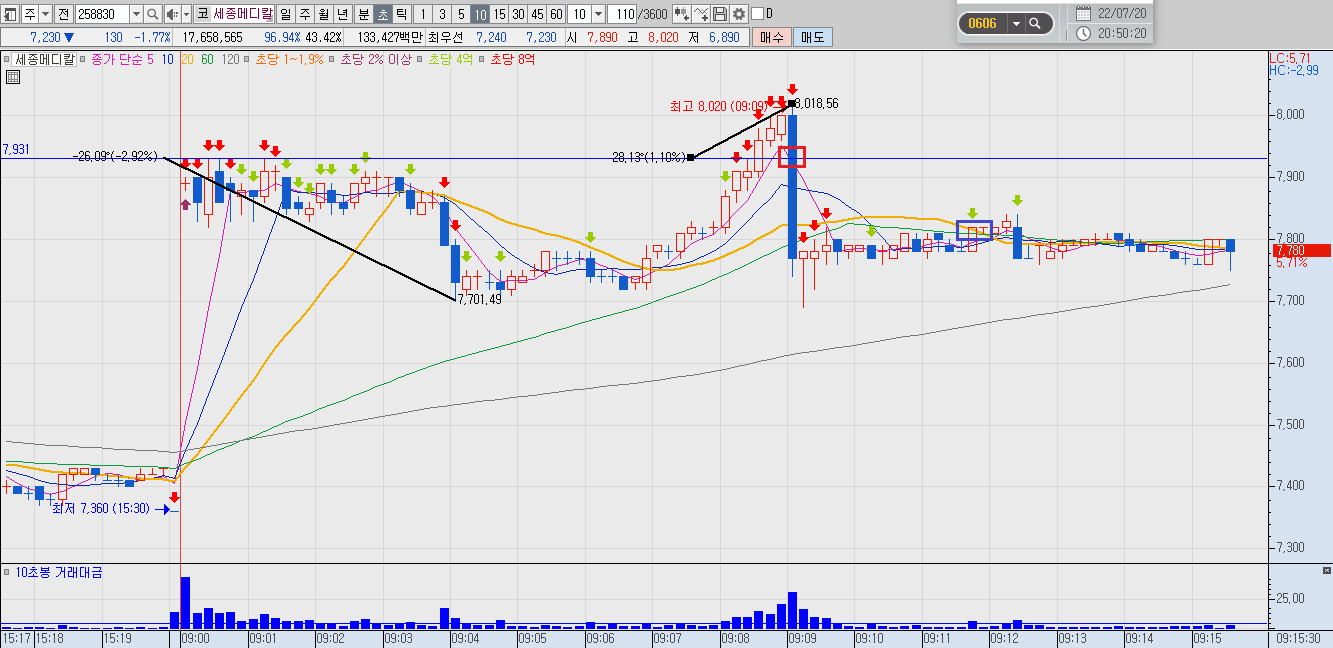
Task: Expand the stock code history dropdown
Action: click(x=136, y=14)
